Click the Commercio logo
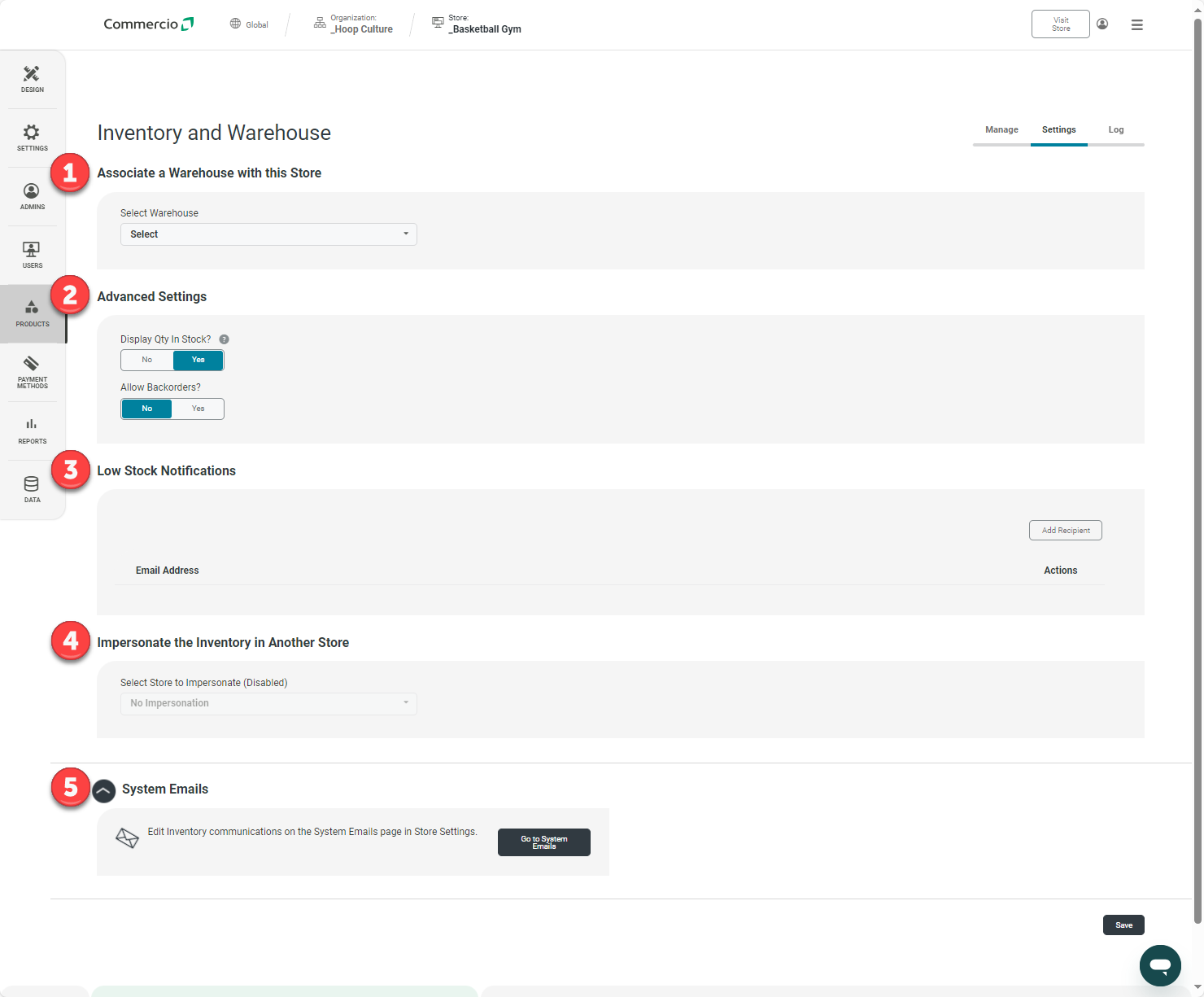 click(149, 24)
